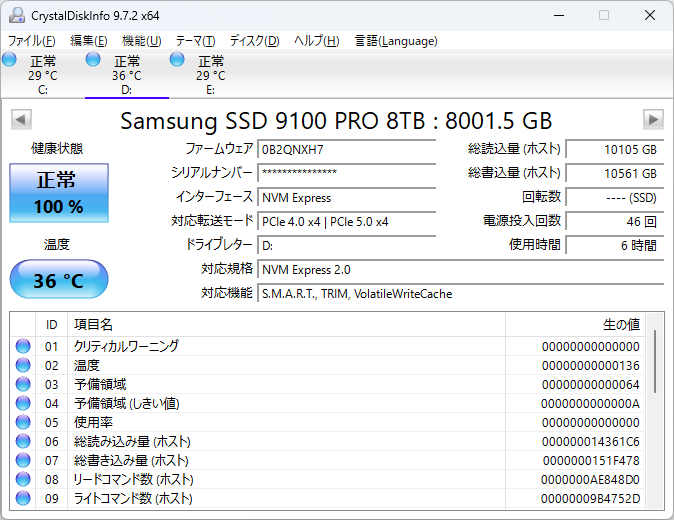Select the 使用率 attribute row
The width and height of the screenshot is (674, 520).
pyautogui.click(x=328, y=422)
